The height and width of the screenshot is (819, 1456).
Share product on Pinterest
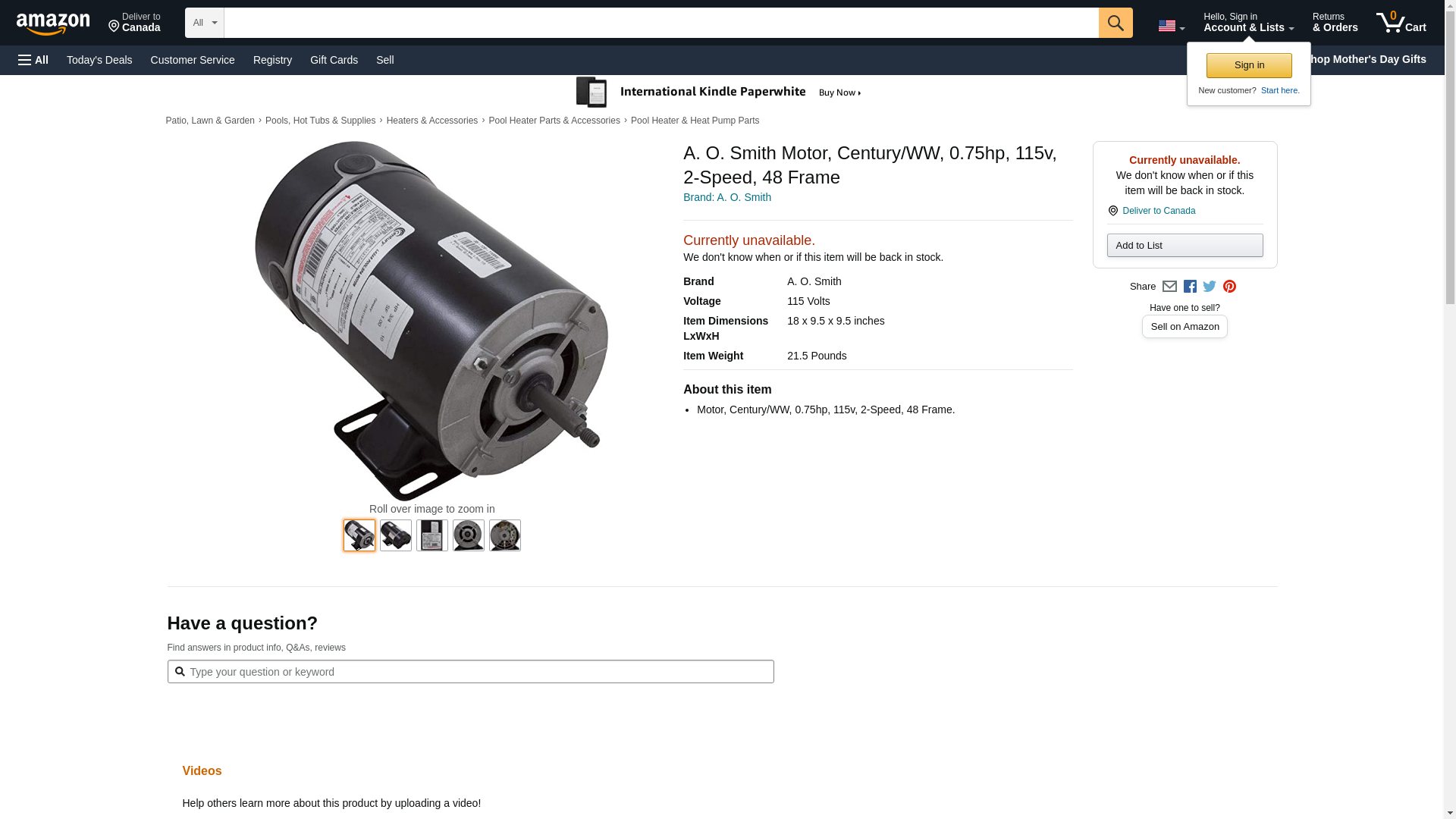1229,287
